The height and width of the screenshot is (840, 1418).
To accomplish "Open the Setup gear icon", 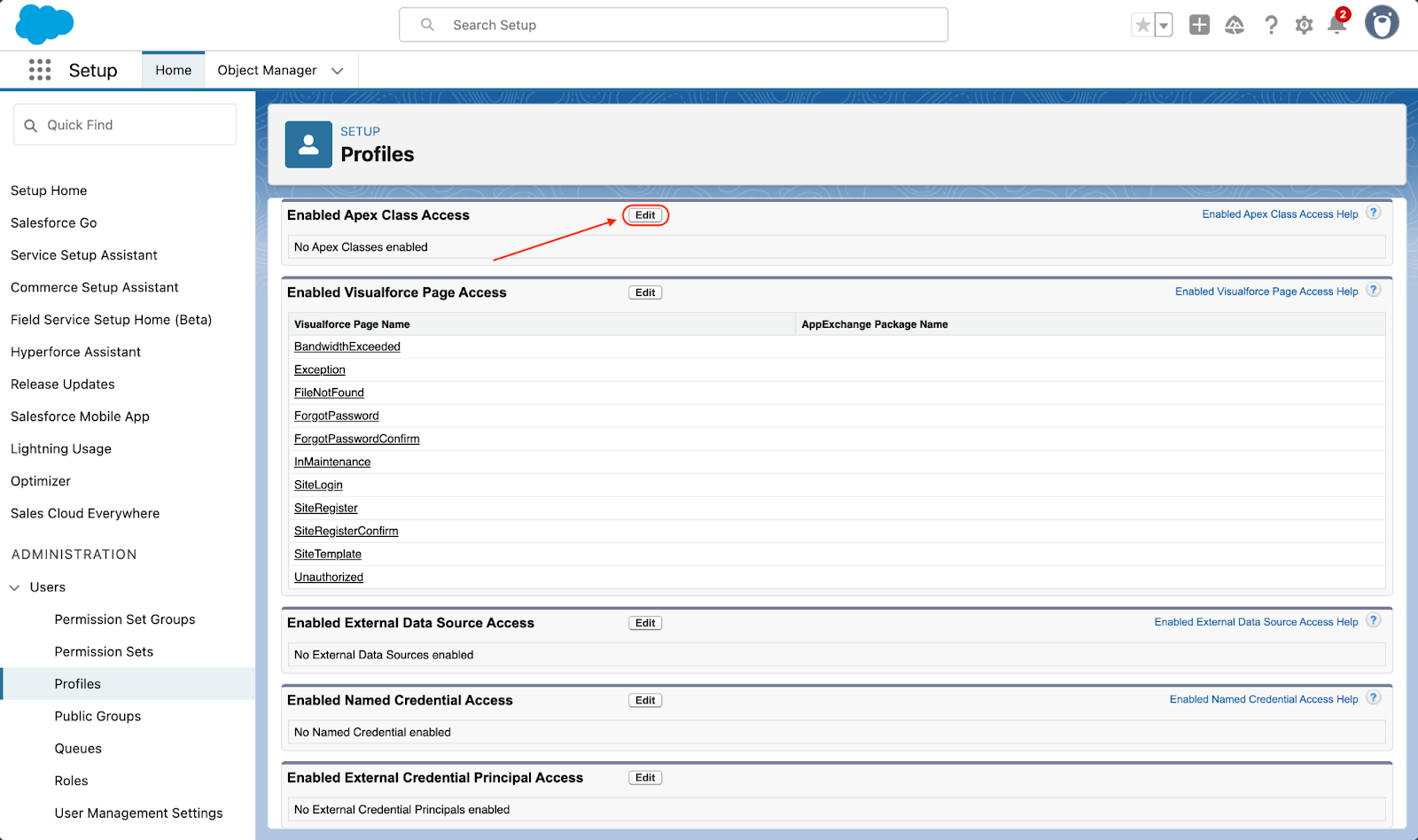I will point(1304,25).
